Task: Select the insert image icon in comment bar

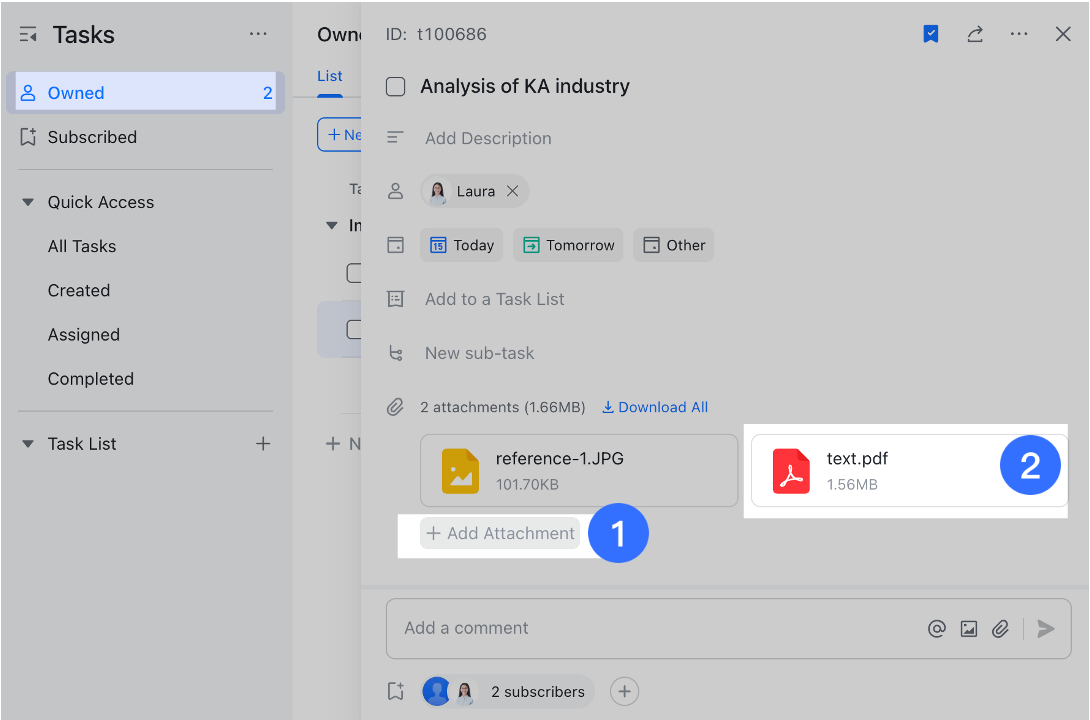Action: pos(969,628)
